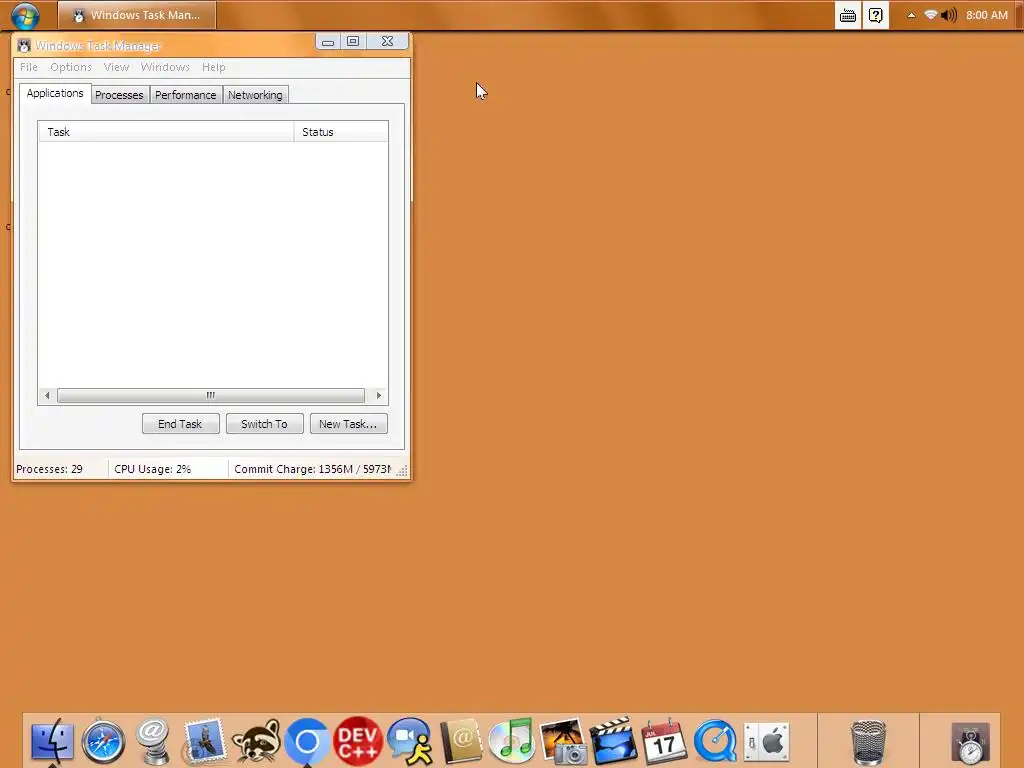This screenshot has height=768, width=1024.
Task: Open the stopwatch camera icon in dock
Action: point(970,742)
